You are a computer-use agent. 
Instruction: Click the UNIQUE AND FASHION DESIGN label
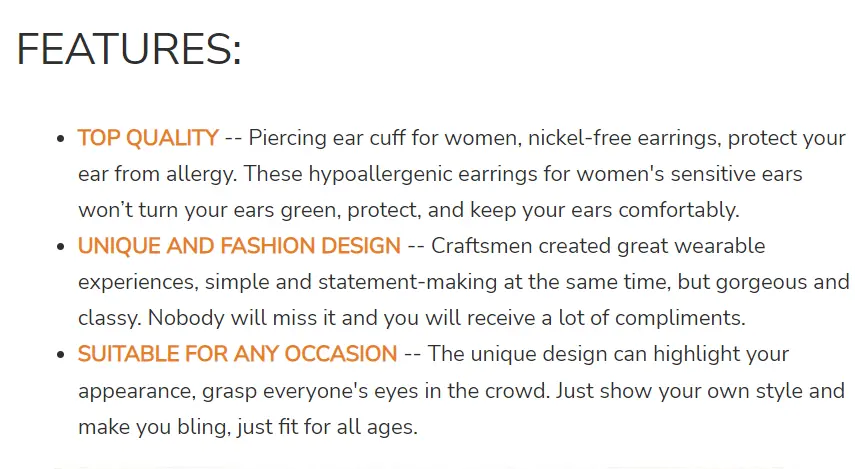[239, 246]
